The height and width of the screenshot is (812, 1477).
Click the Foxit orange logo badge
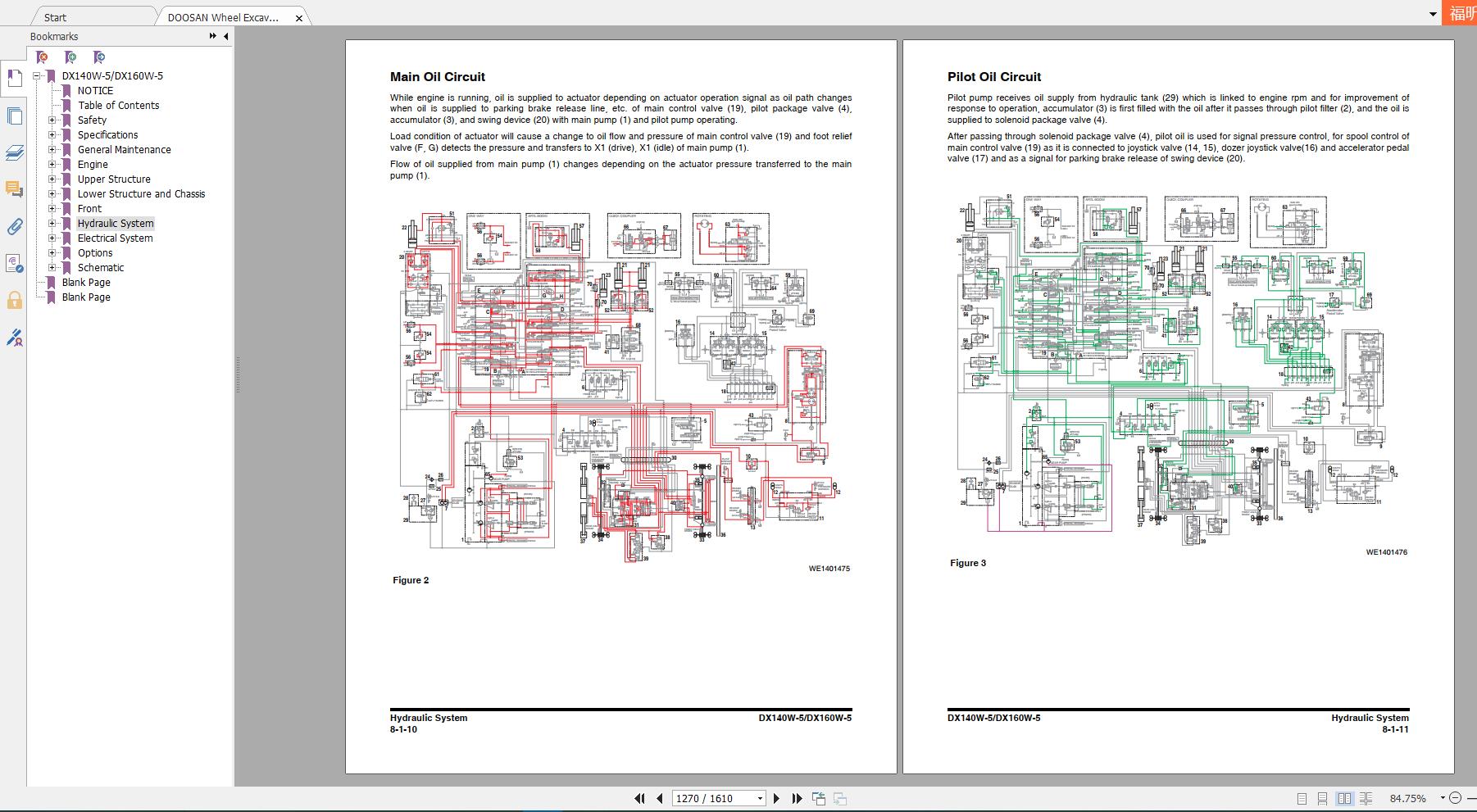[1461, 12]
